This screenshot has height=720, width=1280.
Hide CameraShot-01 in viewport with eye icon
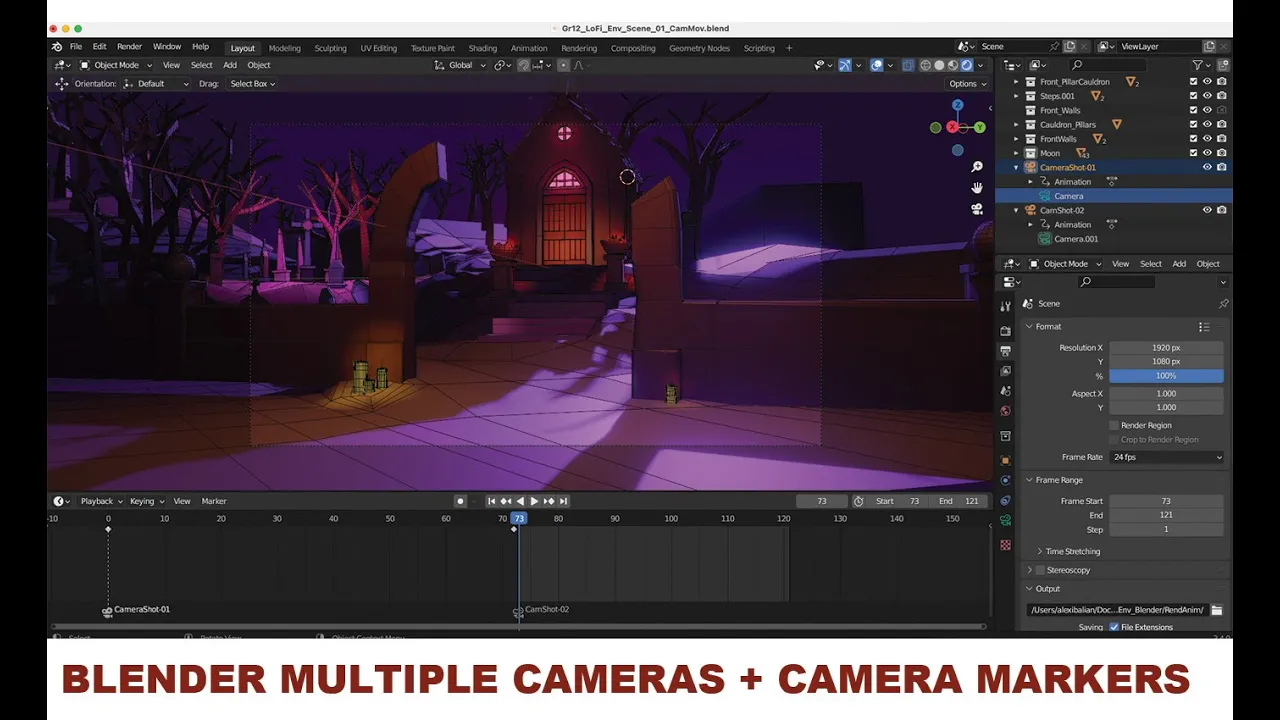(1207, 167)
